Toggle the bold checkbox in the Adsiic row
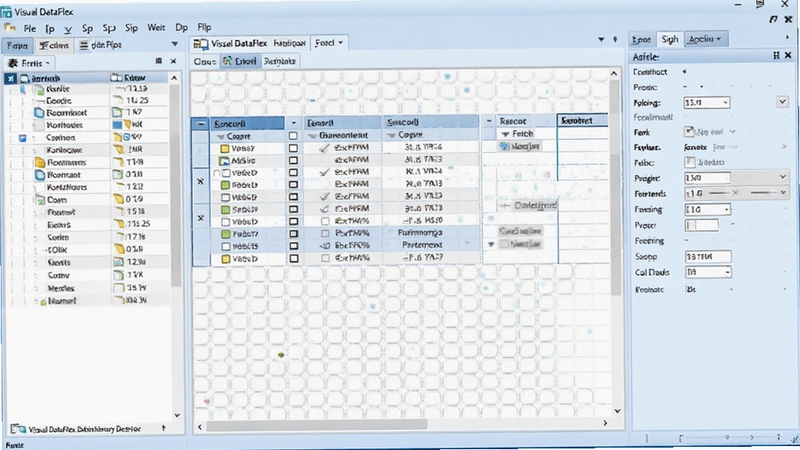The image size is (800, 450). click(x=293, y=161)
